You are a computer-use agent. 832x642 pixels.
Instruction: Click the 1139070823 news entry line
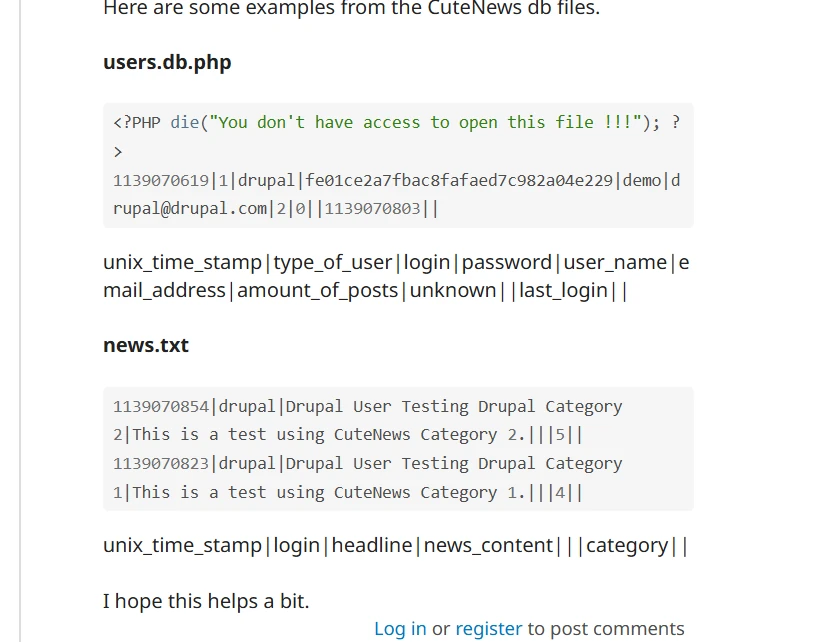(x=367, y=464)
